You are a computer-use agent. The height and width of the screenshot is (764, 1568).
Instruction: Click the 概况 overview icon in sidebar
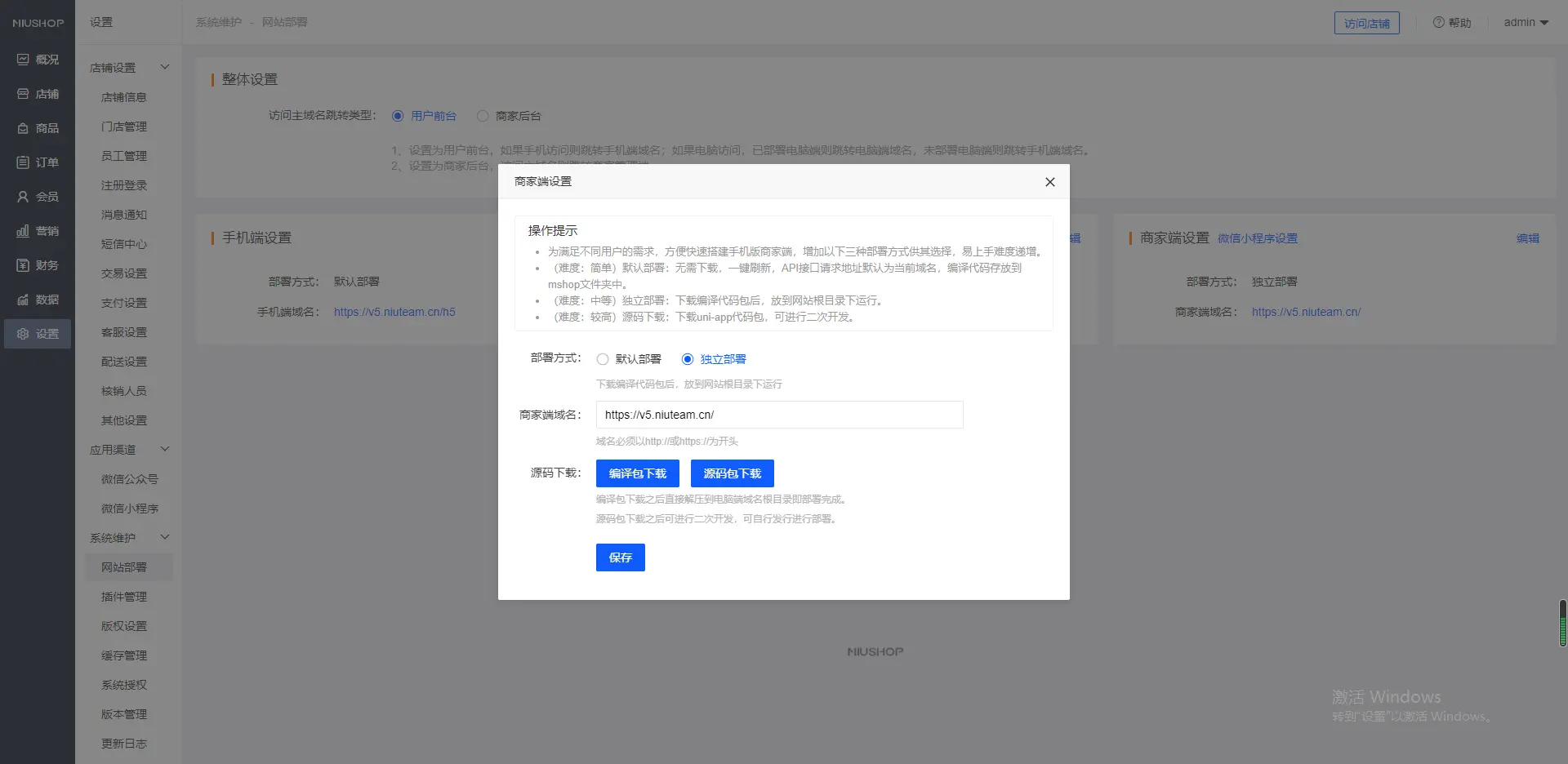point(23,60)
